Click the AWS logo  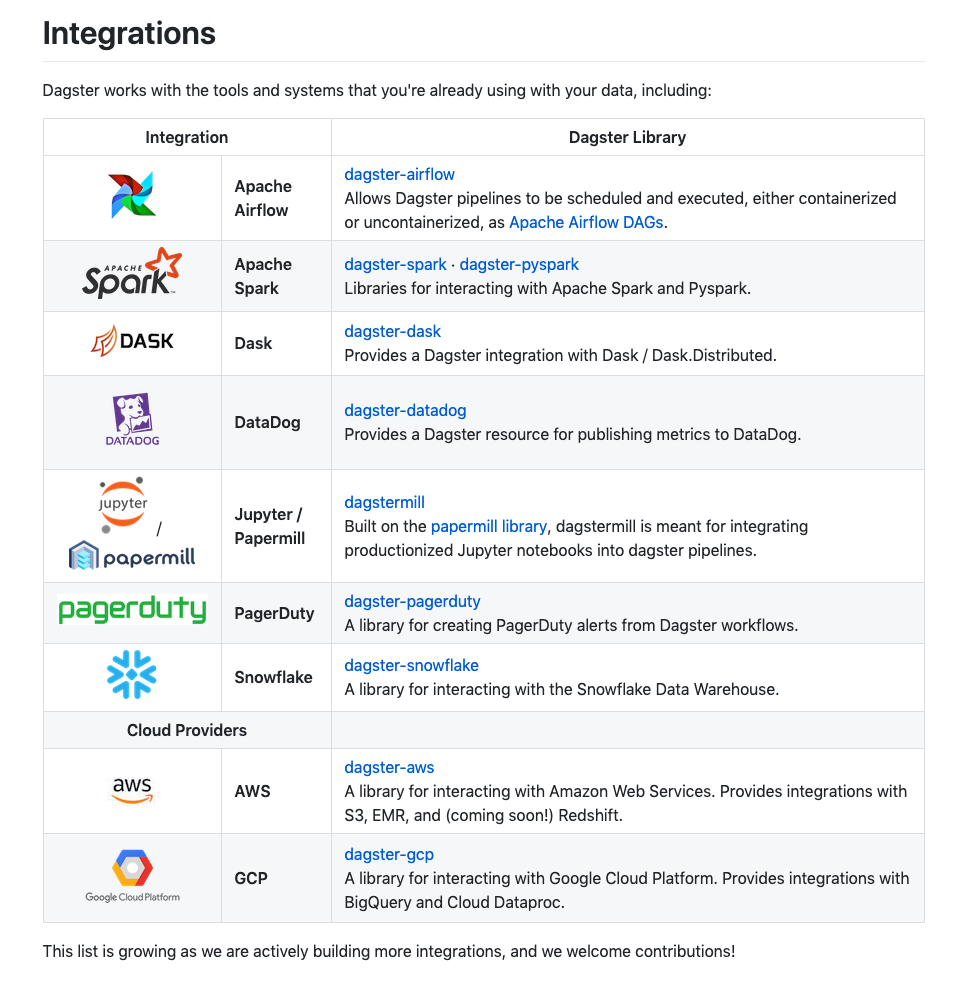[132, 789]
